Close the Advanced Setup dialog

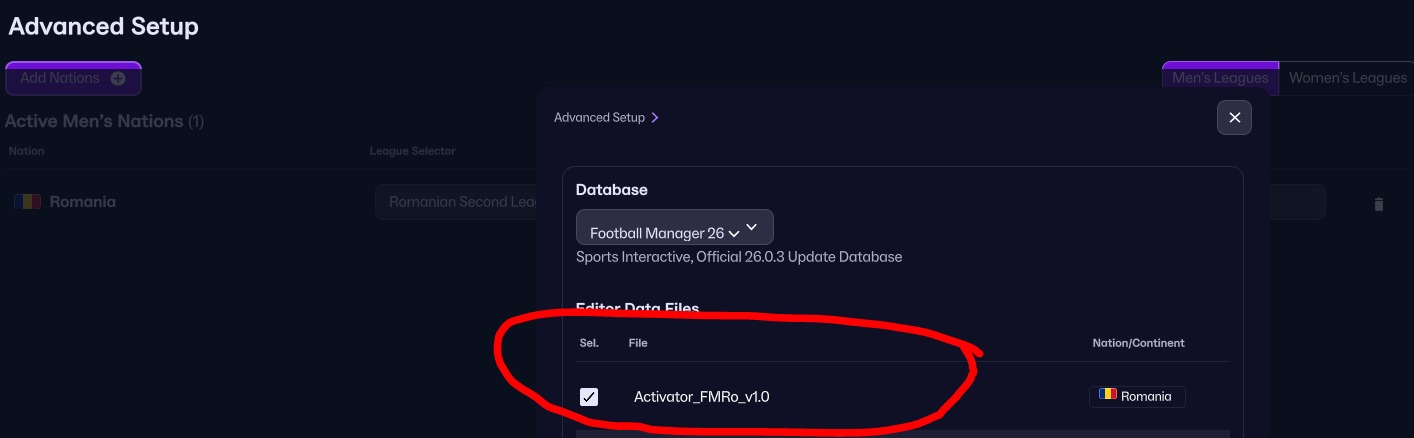[x=1234, y=118]
